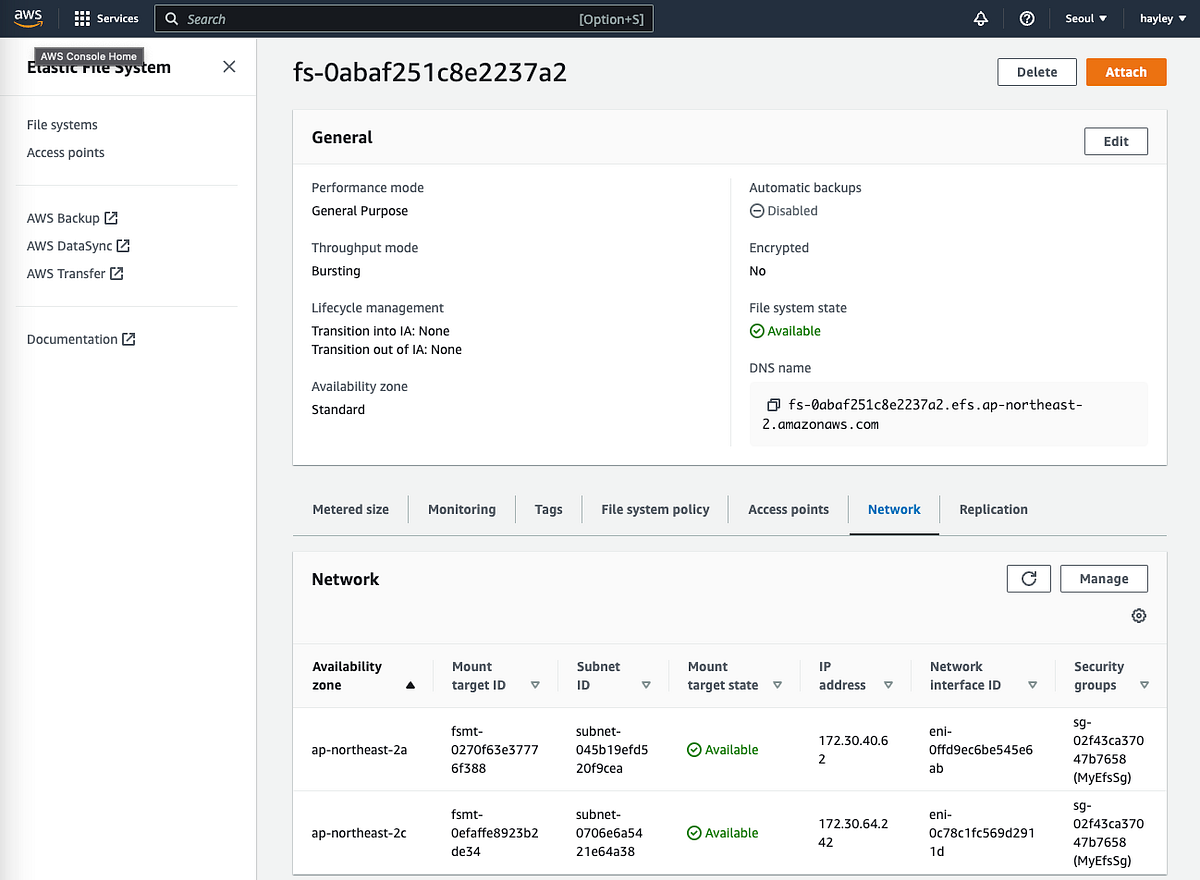Go to File systems in sidebar

pos(62,125)
